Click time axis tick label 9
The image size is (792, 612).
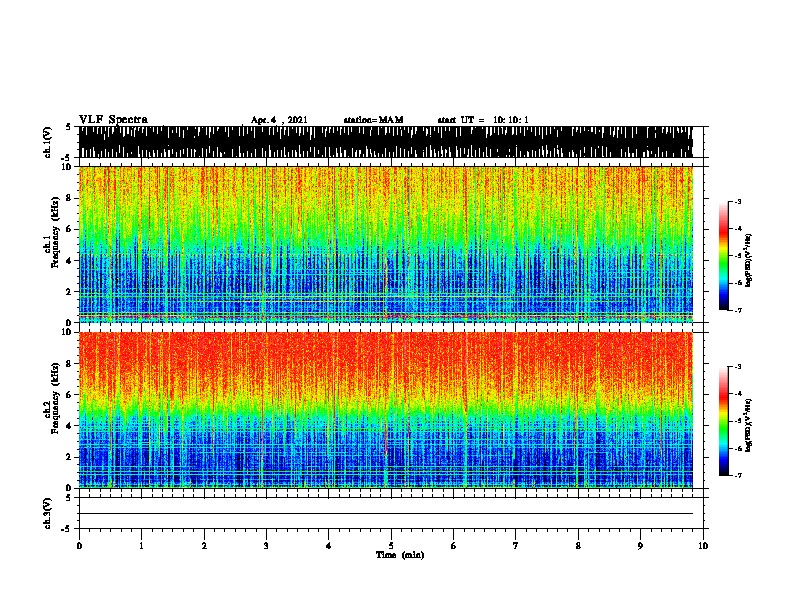pyautogui.click(x=640, y=546)
